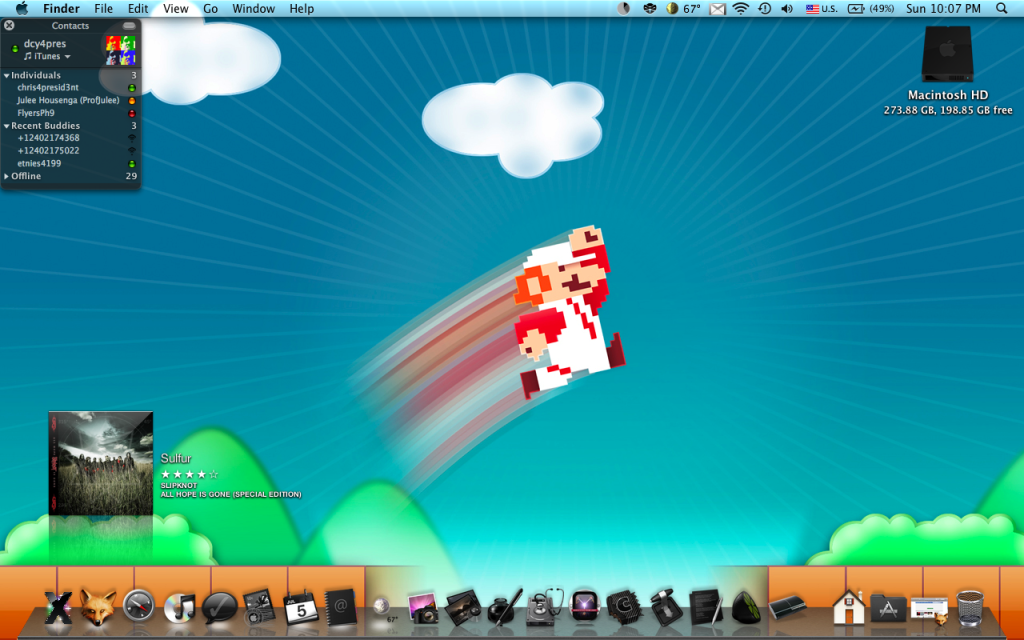
Task: Click the 67° weather menu bar item
Action: pos(684,8)
